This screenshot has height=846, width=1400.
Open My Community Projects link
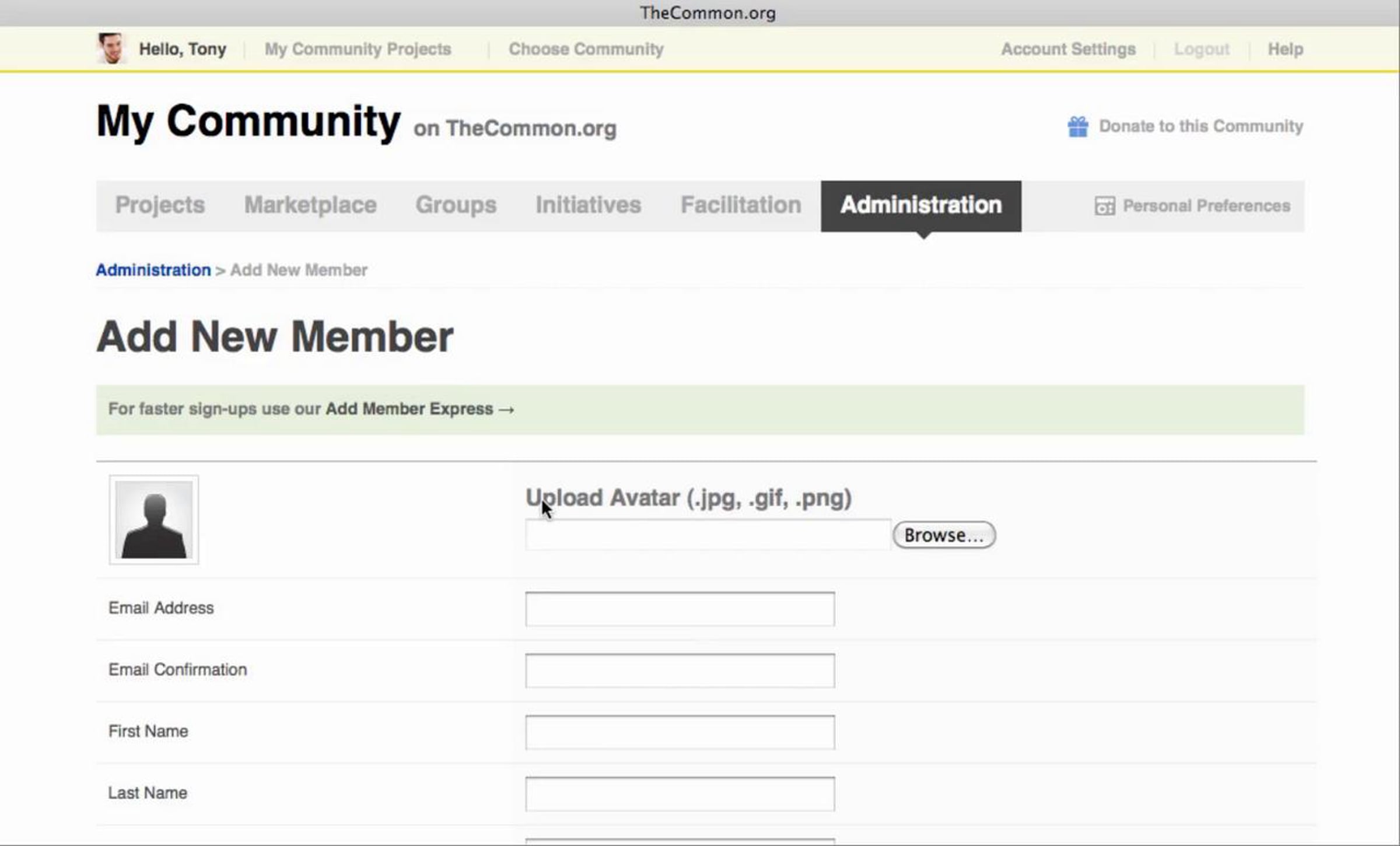coord(358,49)
